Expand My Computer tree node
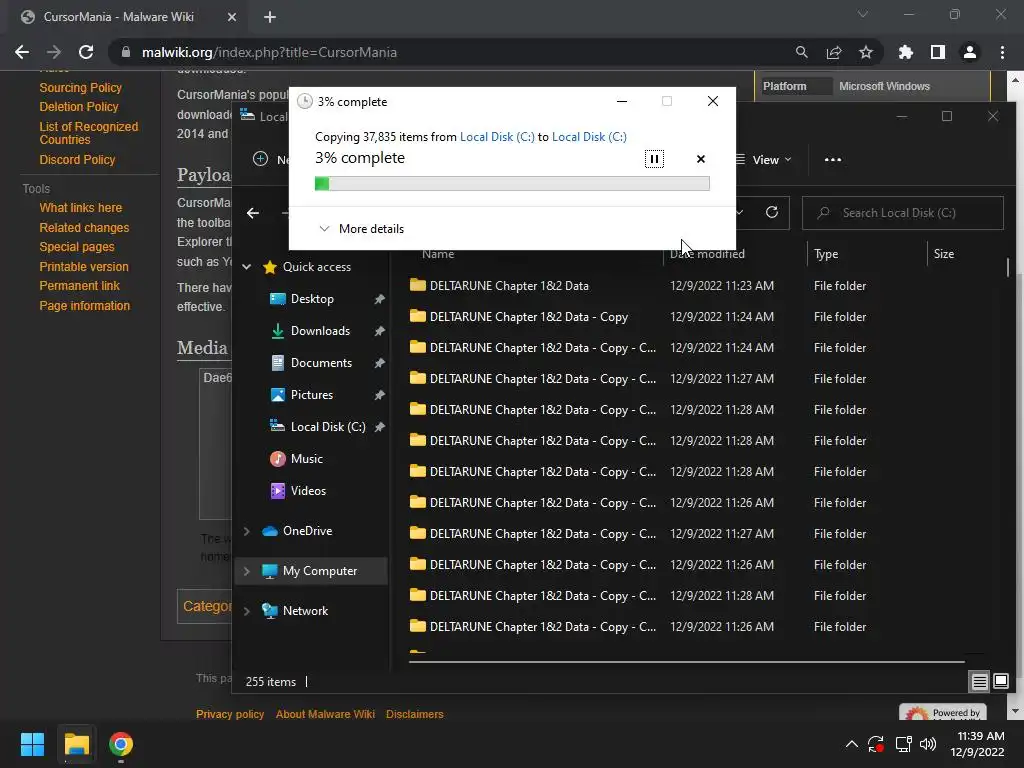Viewport: 1024px width, 768px height. pos(246,571)
